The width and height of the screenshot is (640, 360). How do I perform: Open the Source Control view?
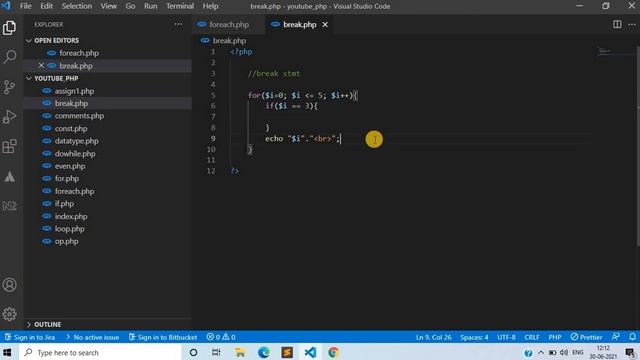pyautogui.click(x=9, y=87)
